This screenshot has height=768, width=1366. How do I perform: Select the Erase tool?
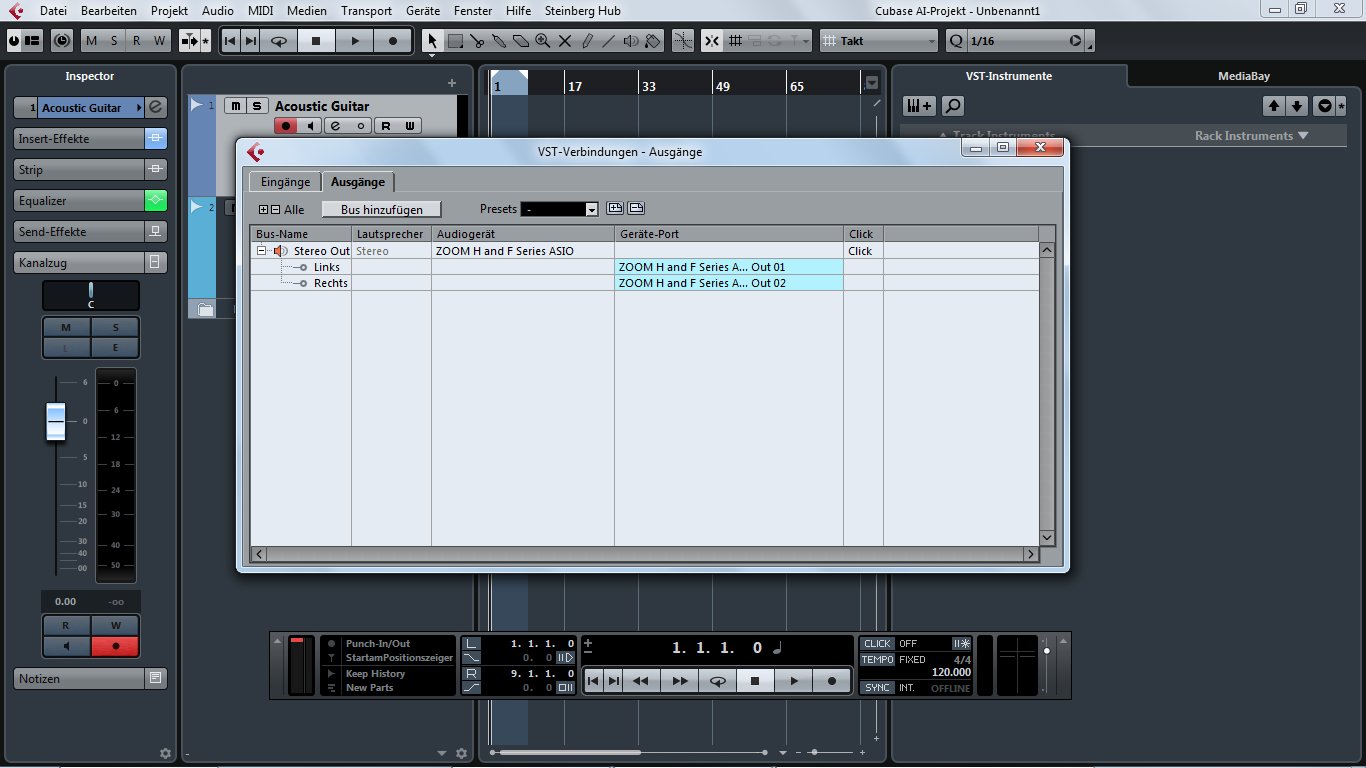point(521,41)
